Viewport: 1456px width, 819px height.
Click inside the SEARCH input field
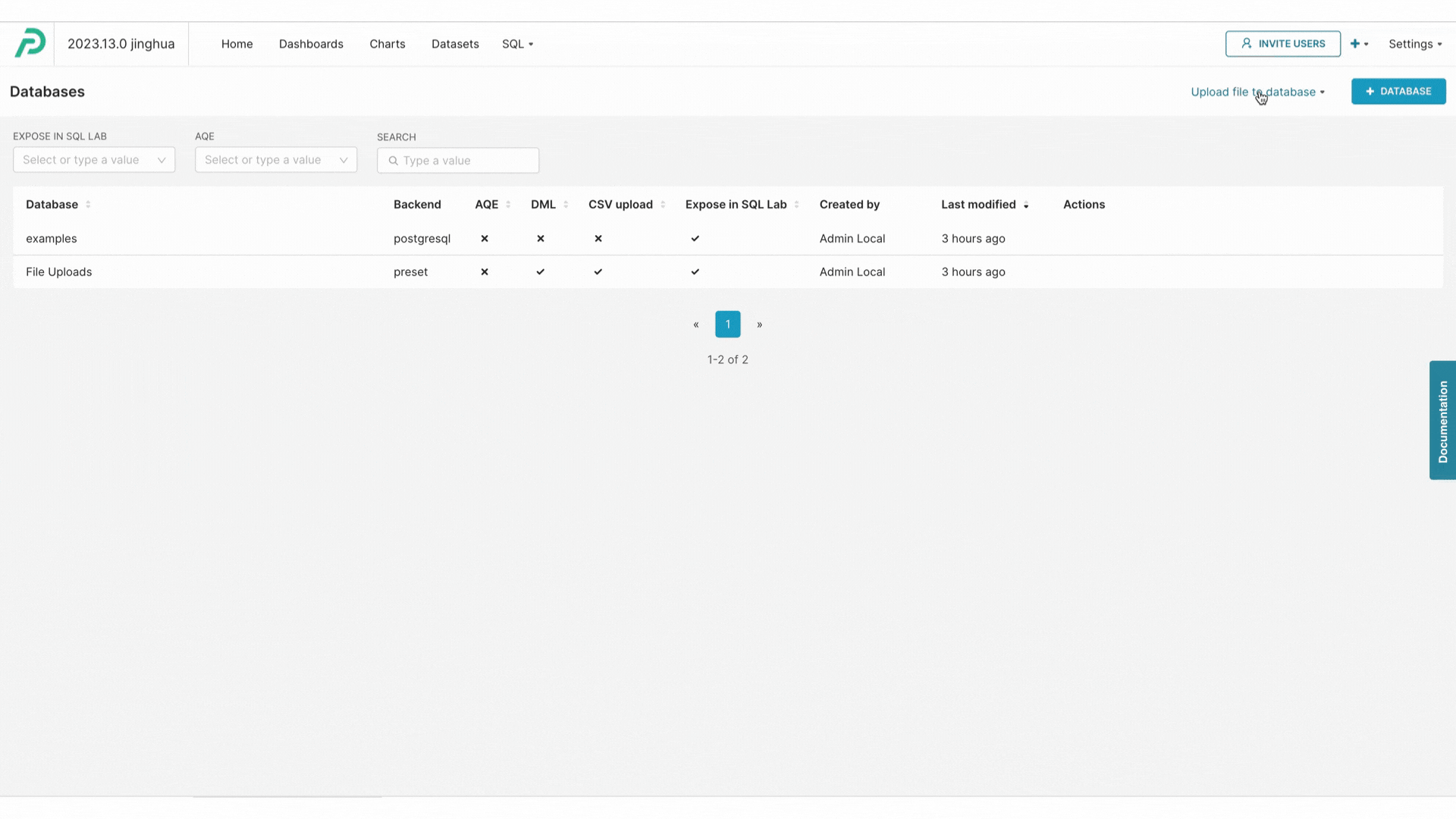coord(458,160)
